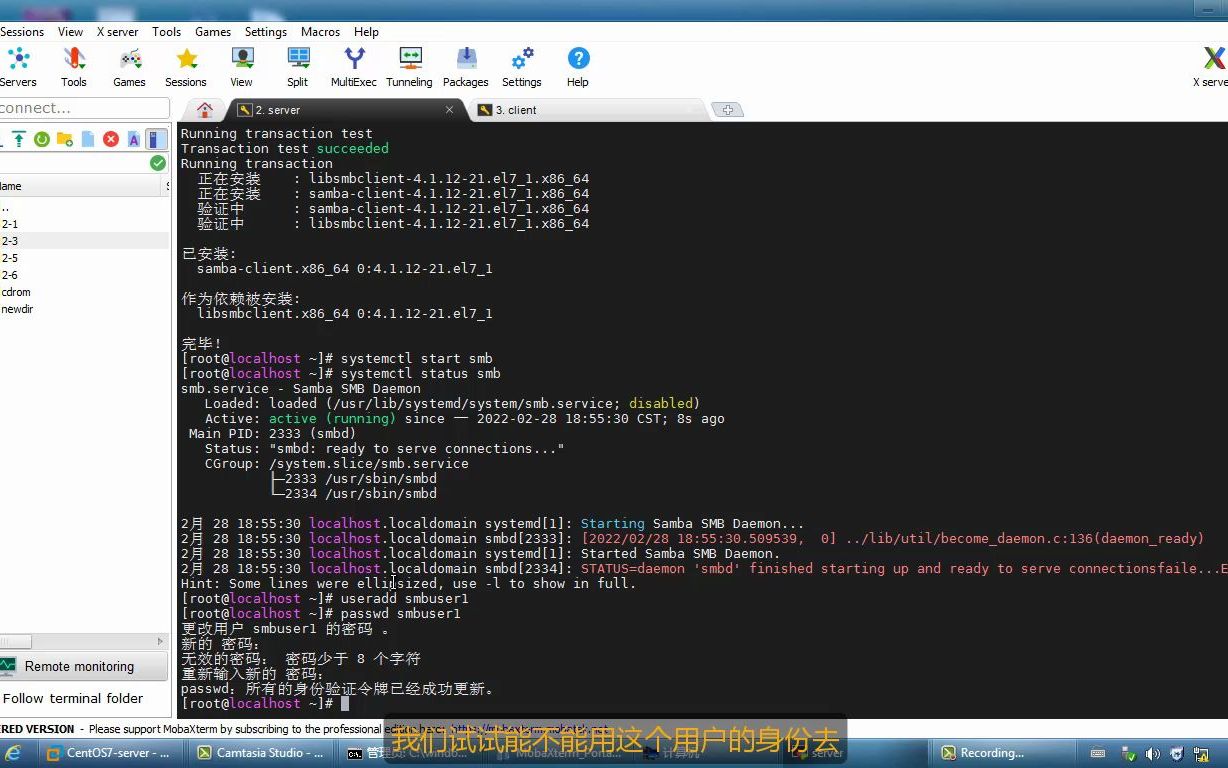1228x768 pixels.
Task: Toggle the highlighted SFTP panel view icon
Action: pos(156,139)
